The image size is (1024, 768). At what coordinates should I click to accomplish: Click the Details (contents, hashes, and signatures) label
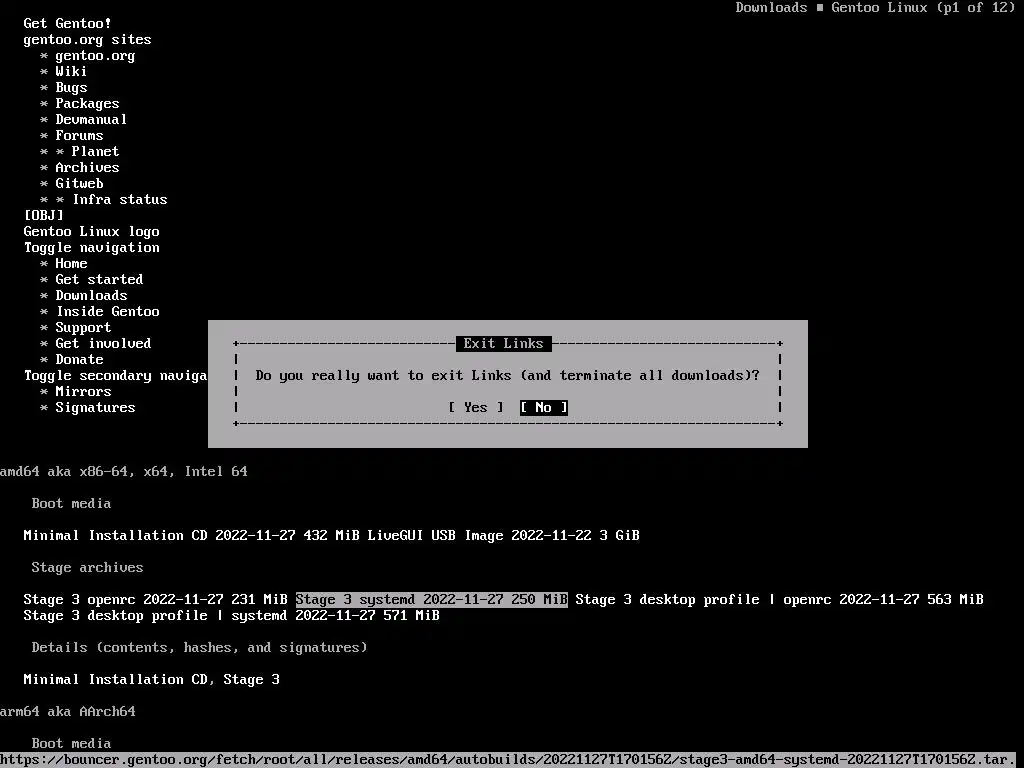point(199,647)
